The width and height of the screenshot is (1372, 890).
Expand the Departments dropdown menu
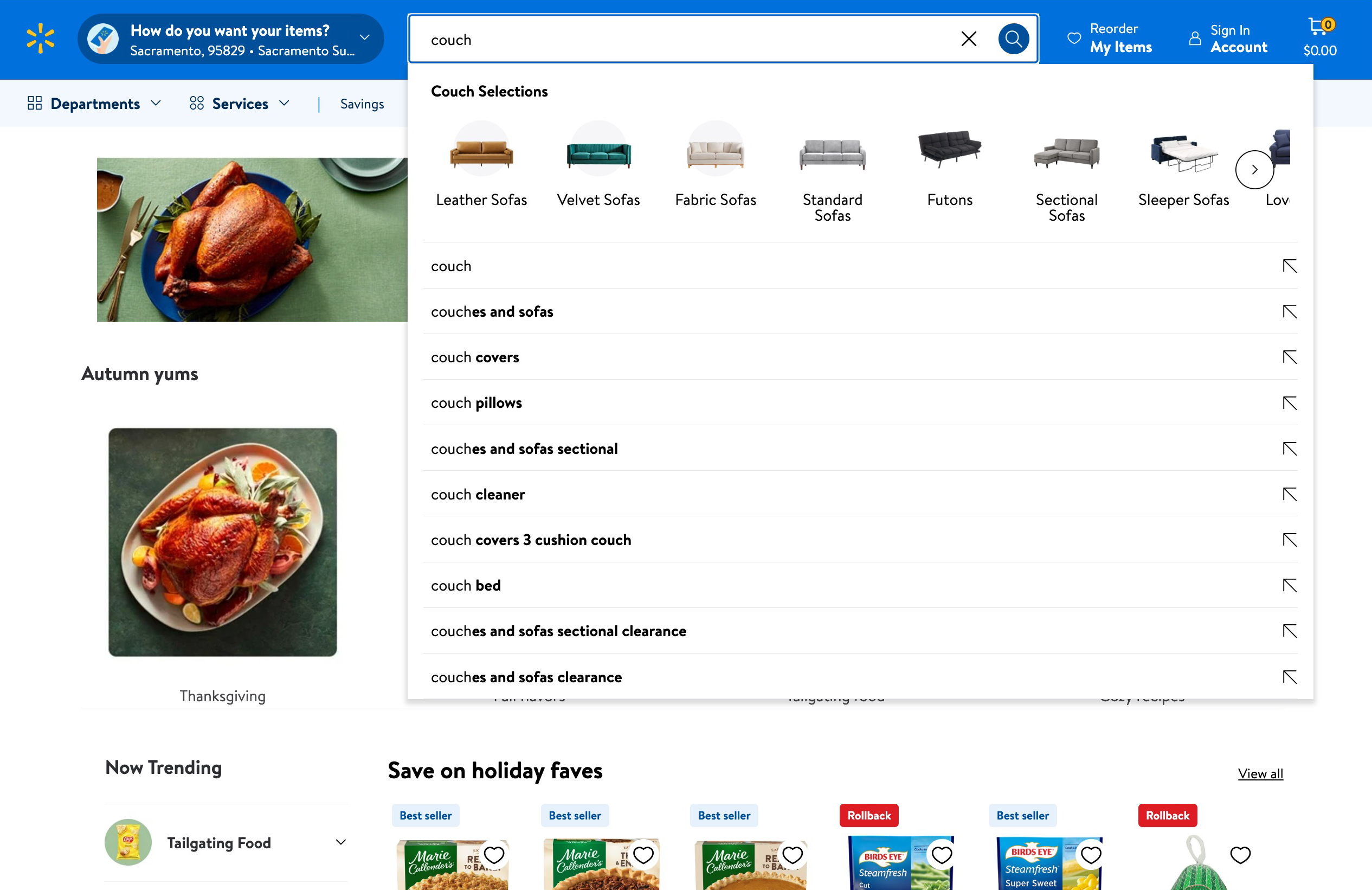(94, 103)
